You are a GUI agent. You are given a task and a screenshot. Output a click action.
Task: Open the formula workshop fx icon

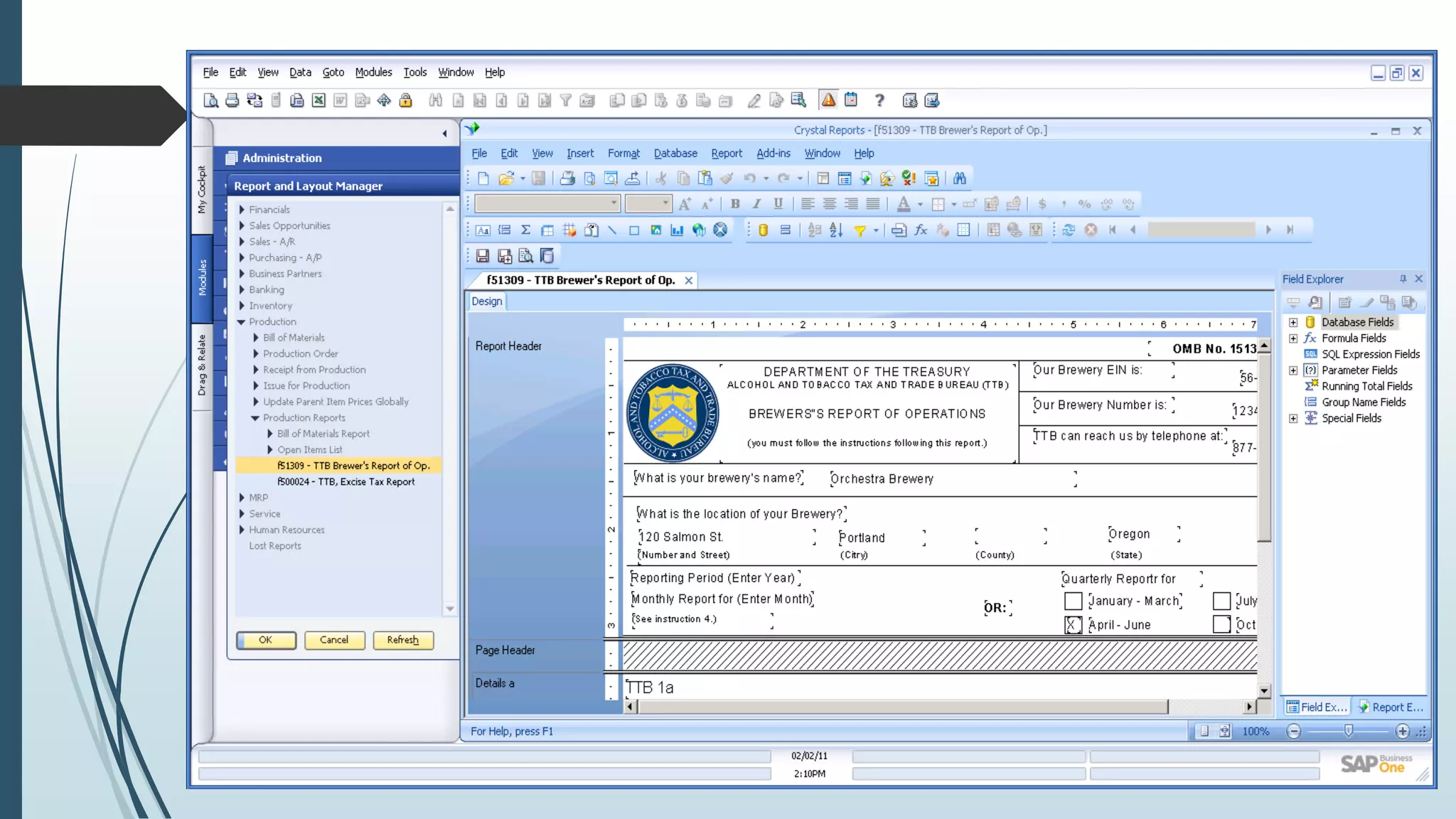point(921,230)
